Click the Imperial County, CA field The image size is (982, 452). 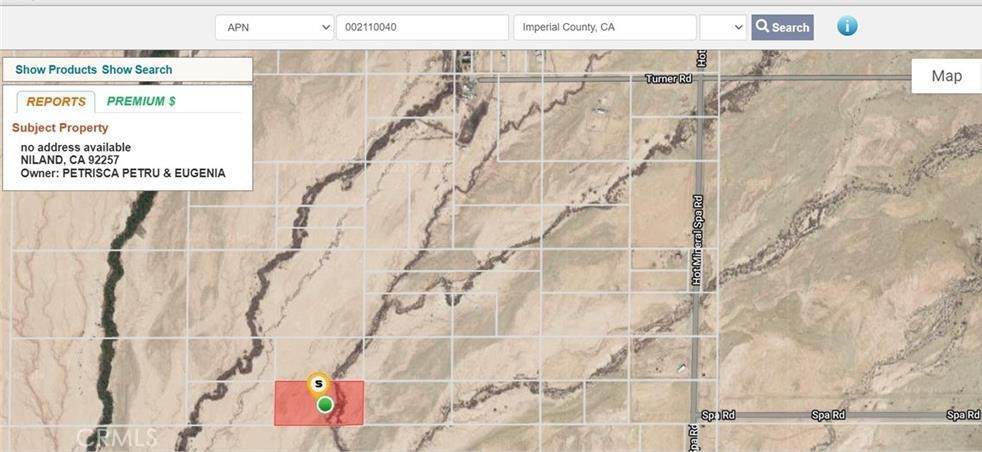[x=604, y=28]
